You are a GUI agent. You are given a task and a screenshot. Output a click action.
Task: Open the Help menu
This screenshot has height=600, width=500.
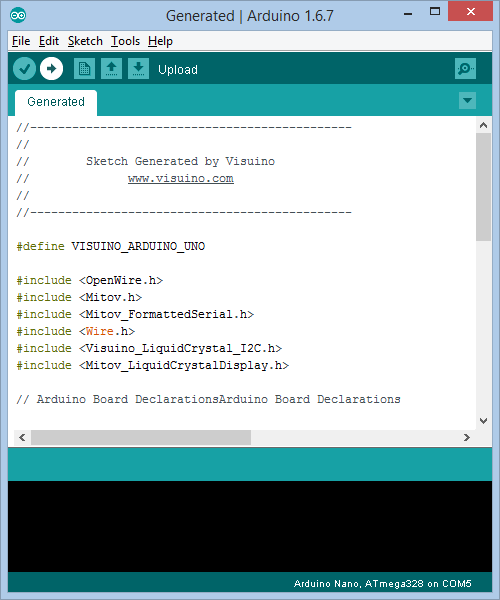coord(160,41)
